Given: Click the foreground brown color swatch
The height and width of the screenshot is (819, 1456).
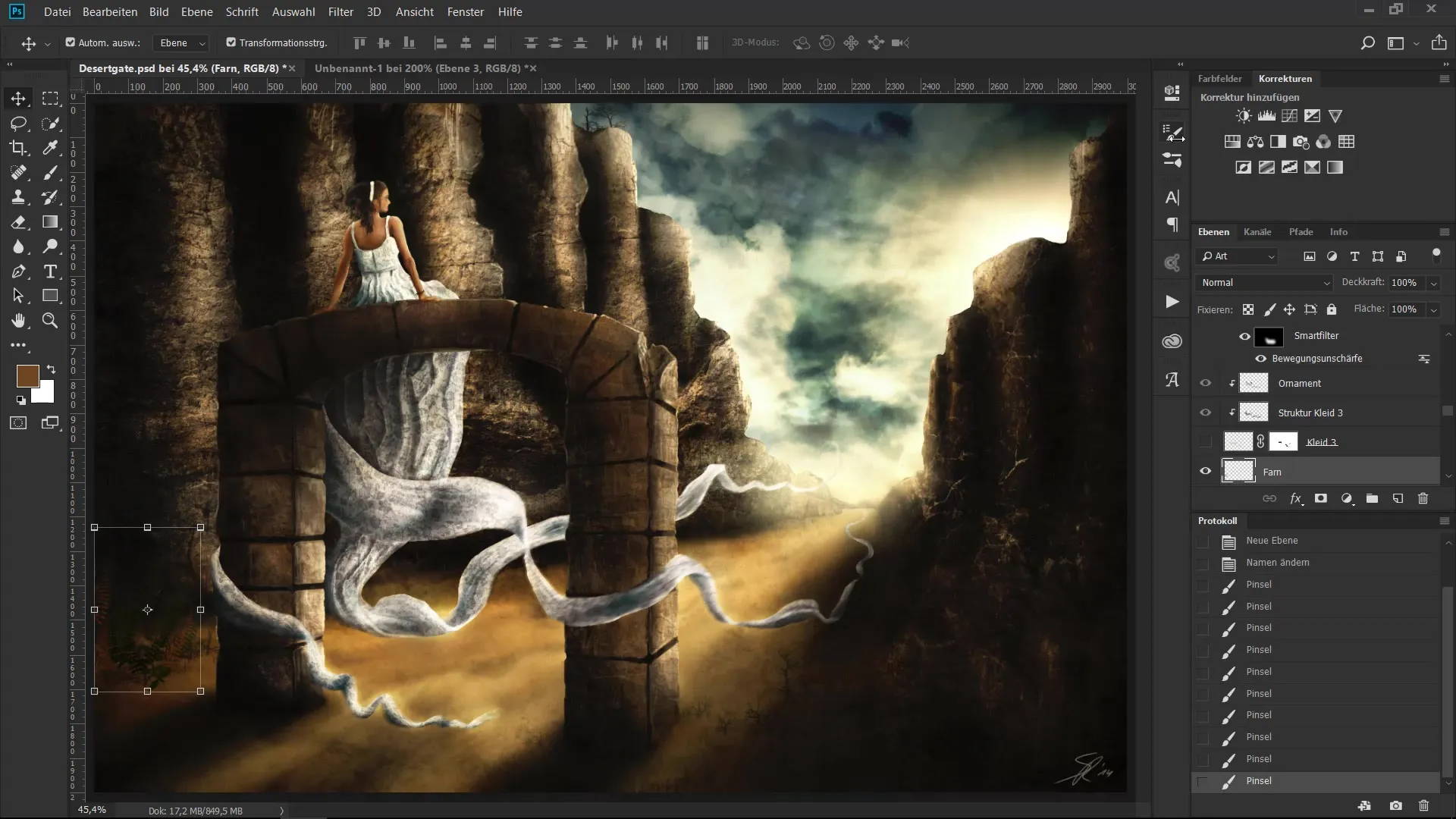Looking at the screenshot, I should (27, 375).
